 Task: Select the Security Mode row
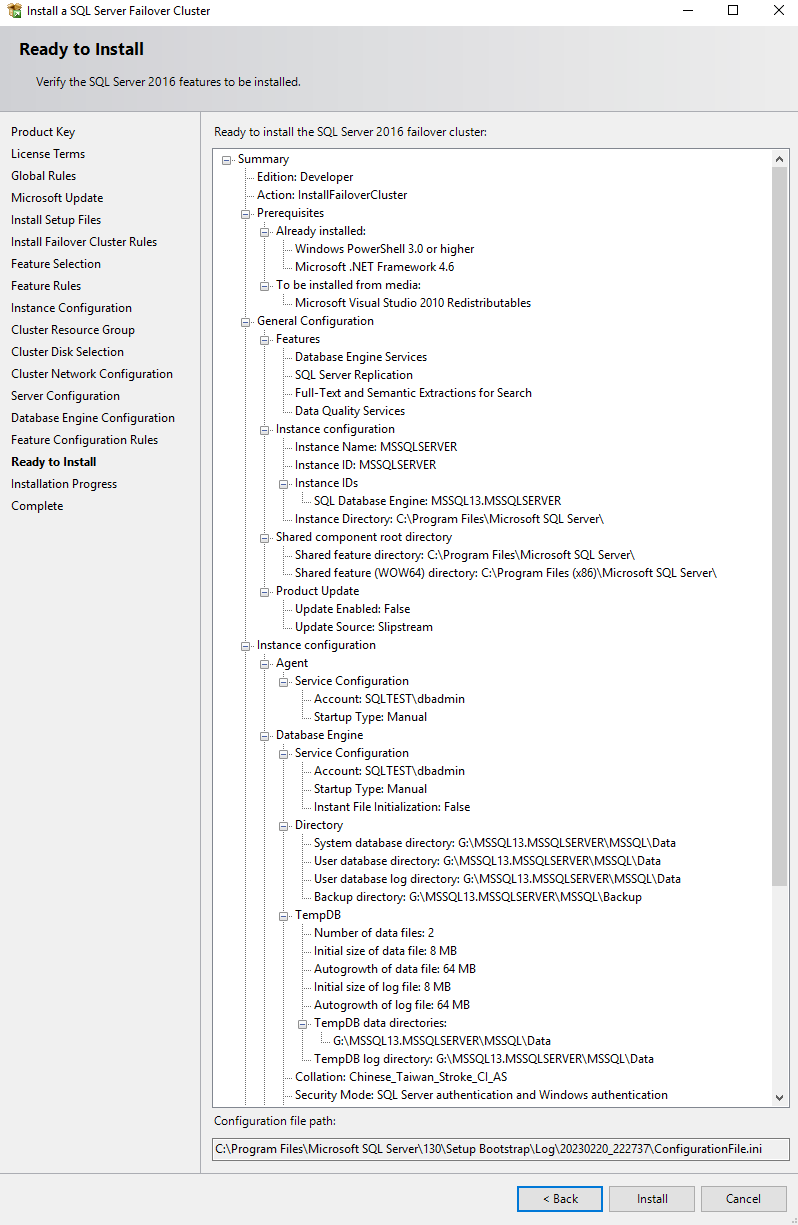click(x=481, y=1095)
